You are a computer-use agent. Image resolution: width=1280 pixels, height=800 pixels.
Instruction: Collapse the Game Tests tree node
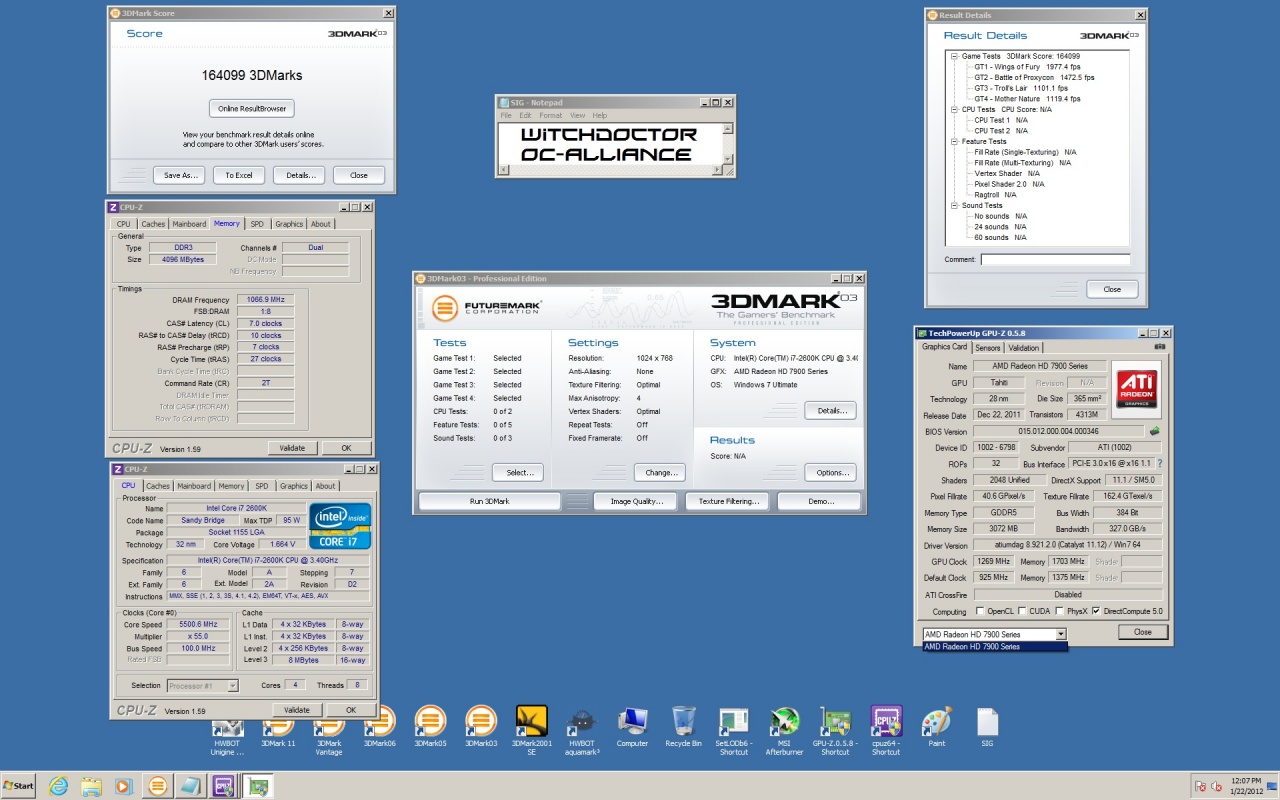click(954, 56)
